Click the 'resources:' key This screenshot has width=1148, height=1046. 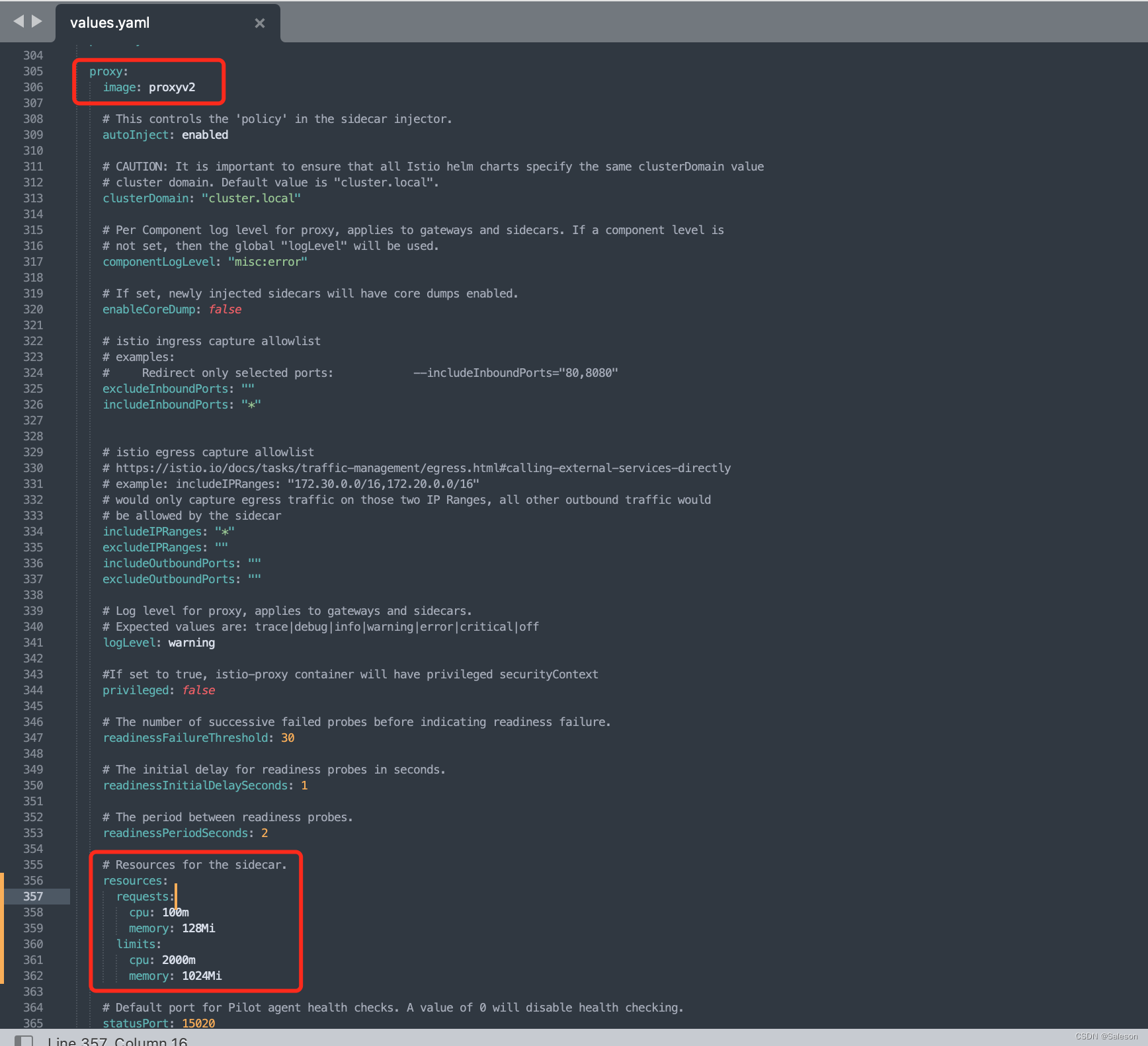136,881
